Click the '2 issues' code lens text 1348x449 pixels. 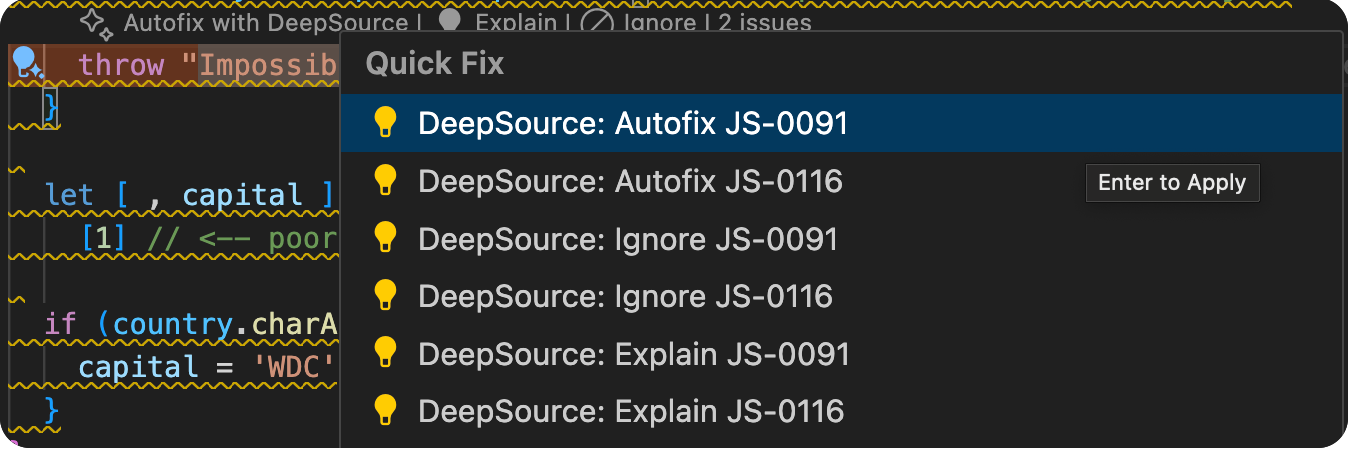(764, 22)
